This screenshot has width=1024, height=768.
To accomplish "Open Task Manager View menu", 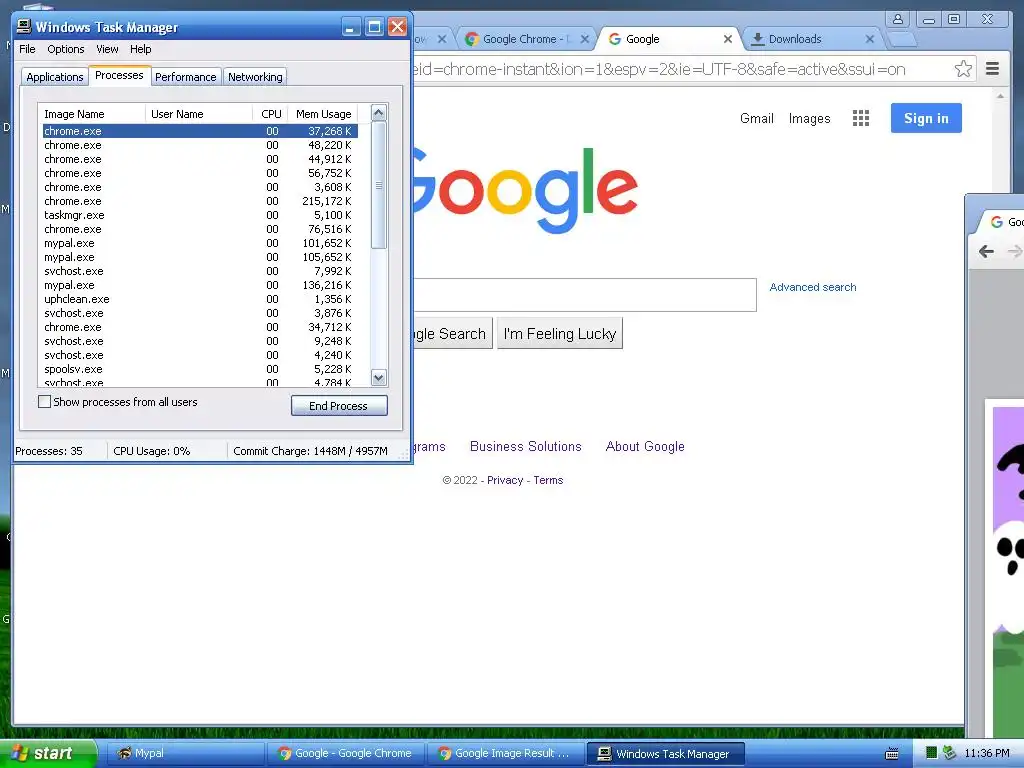I will point(107,49).
